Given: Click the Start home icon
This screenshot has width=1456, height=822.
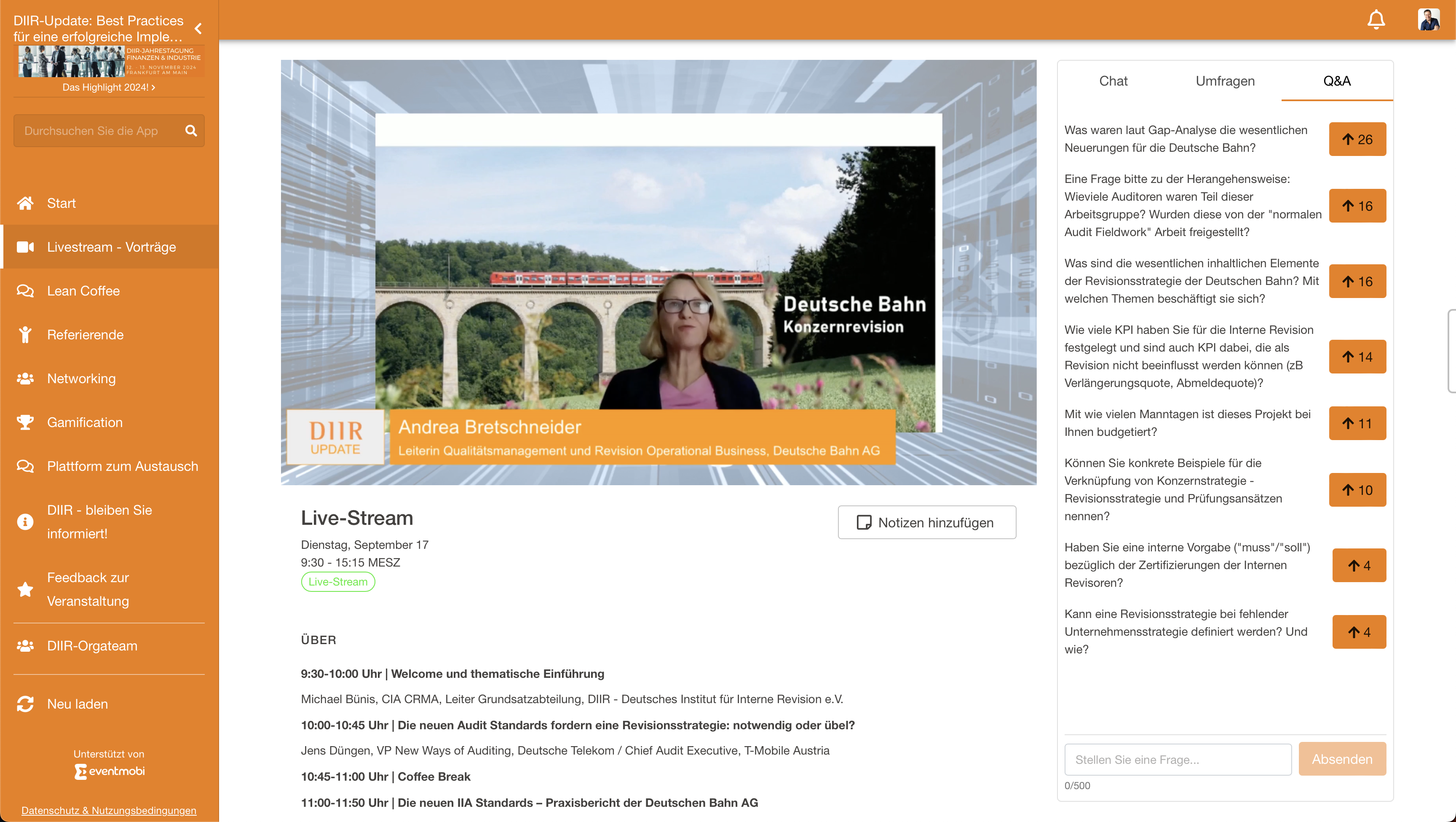Looking at the screenshot, I should tap(25, 203).
